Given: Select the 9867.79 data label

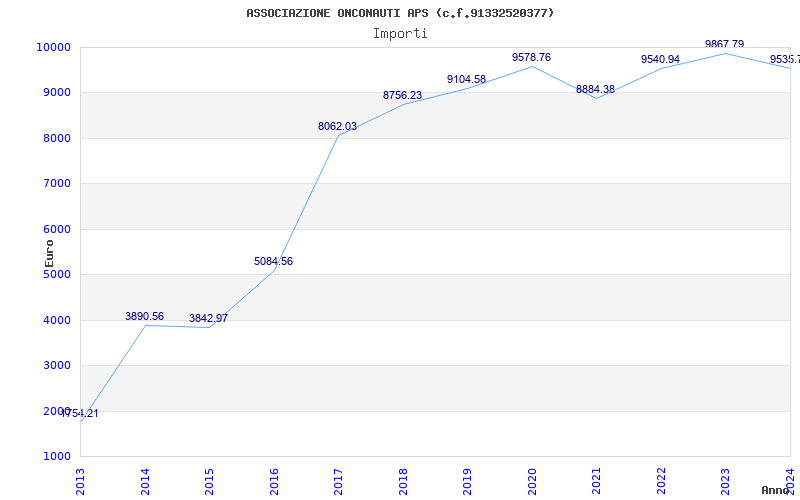Looking at the screenshot, I should pos(724,44).
